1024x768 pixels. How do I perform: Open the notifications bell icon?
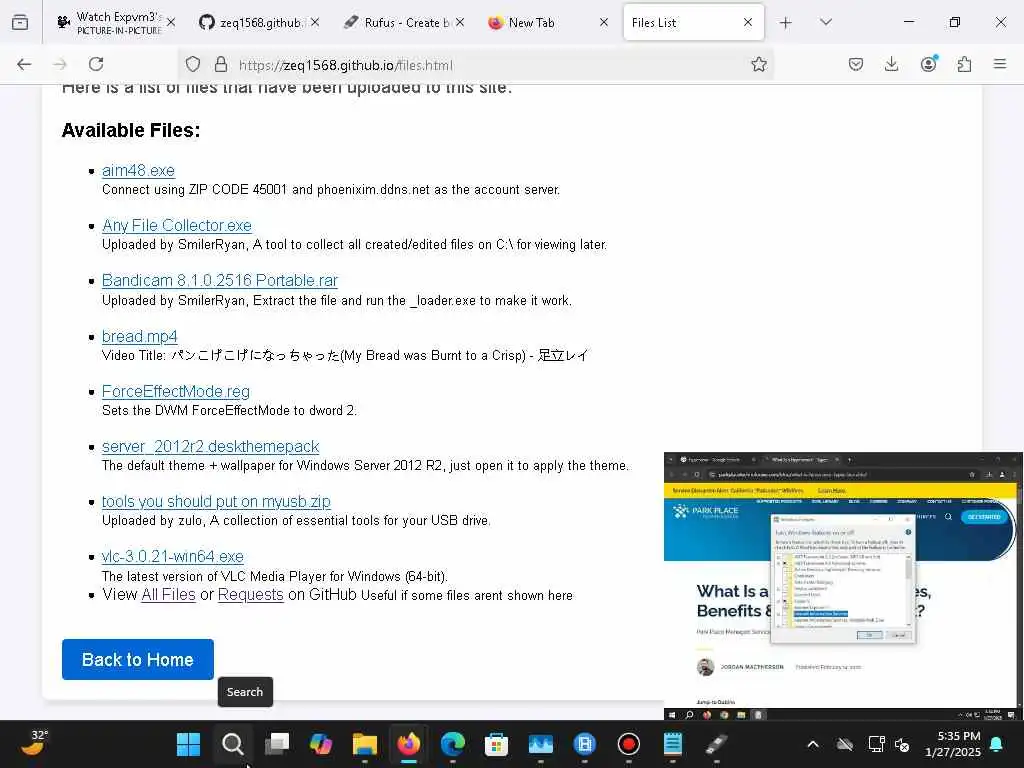pos(997,744)
